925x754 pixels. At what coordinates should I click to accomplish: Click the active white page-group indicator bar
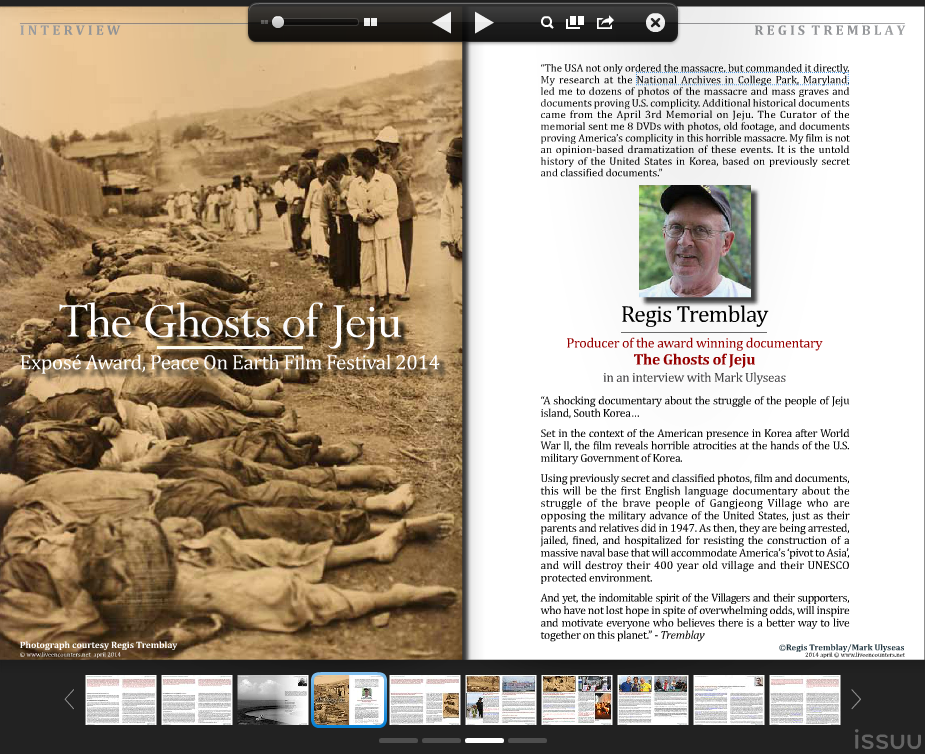click(x=484, y=740)
